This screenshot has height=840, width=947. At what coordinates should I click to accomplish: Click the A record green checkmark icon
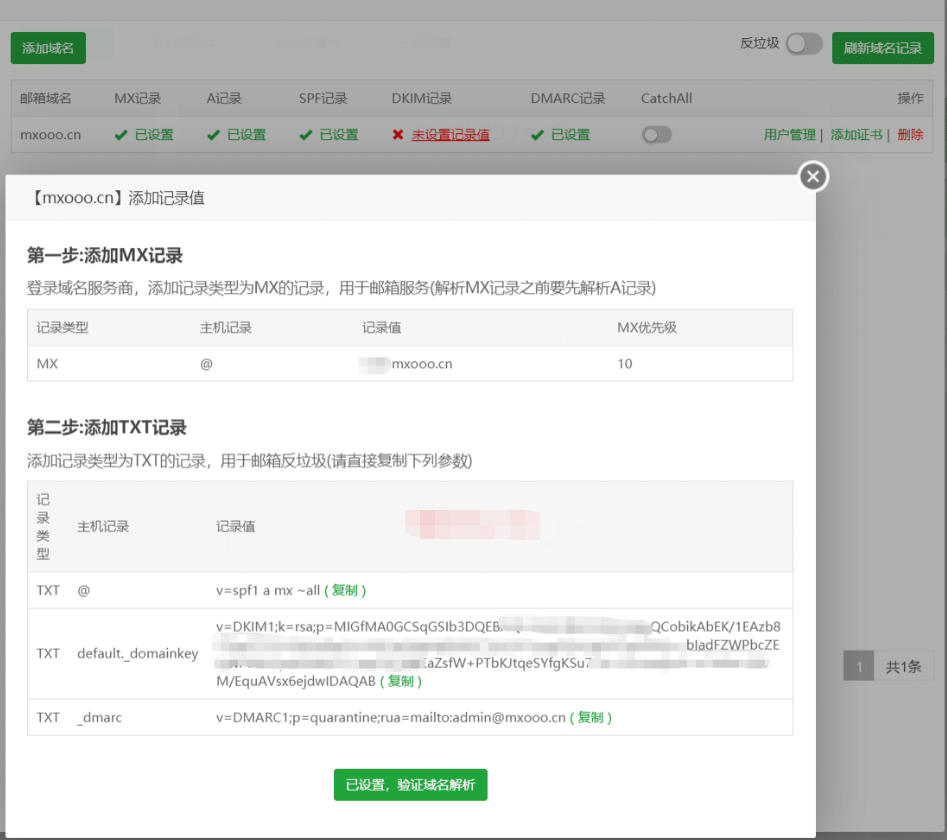point(213,135)
